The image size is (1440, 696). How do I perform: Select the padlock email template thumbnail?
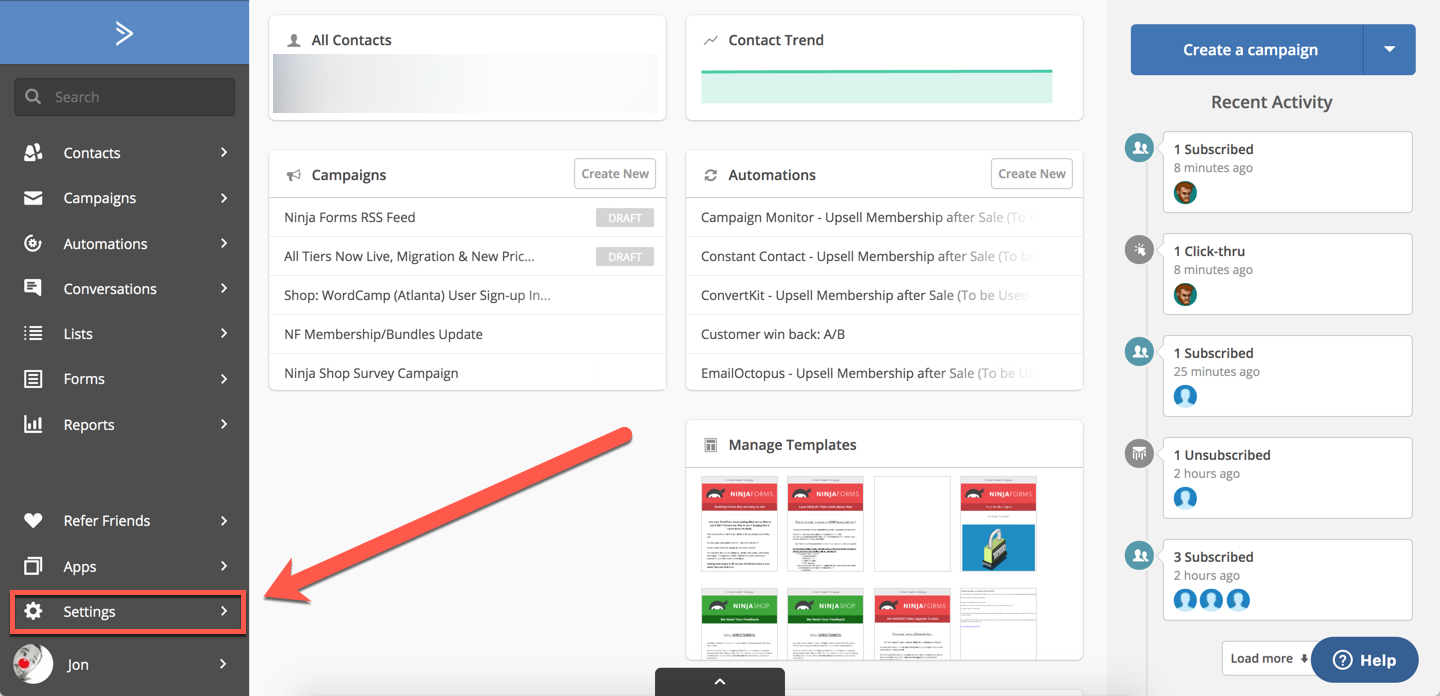[997, 524]
